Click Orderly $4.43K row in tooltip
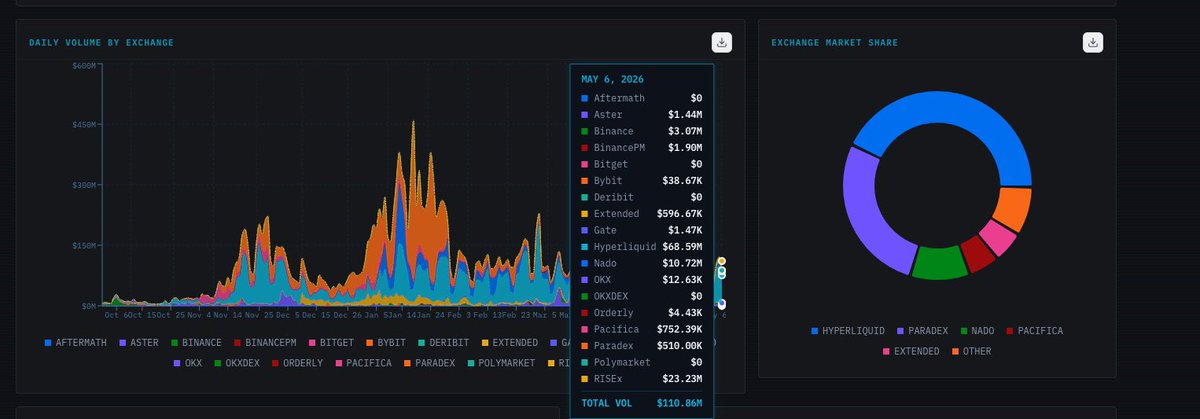This screenshot has width=1200, height=419. [641, 313]
